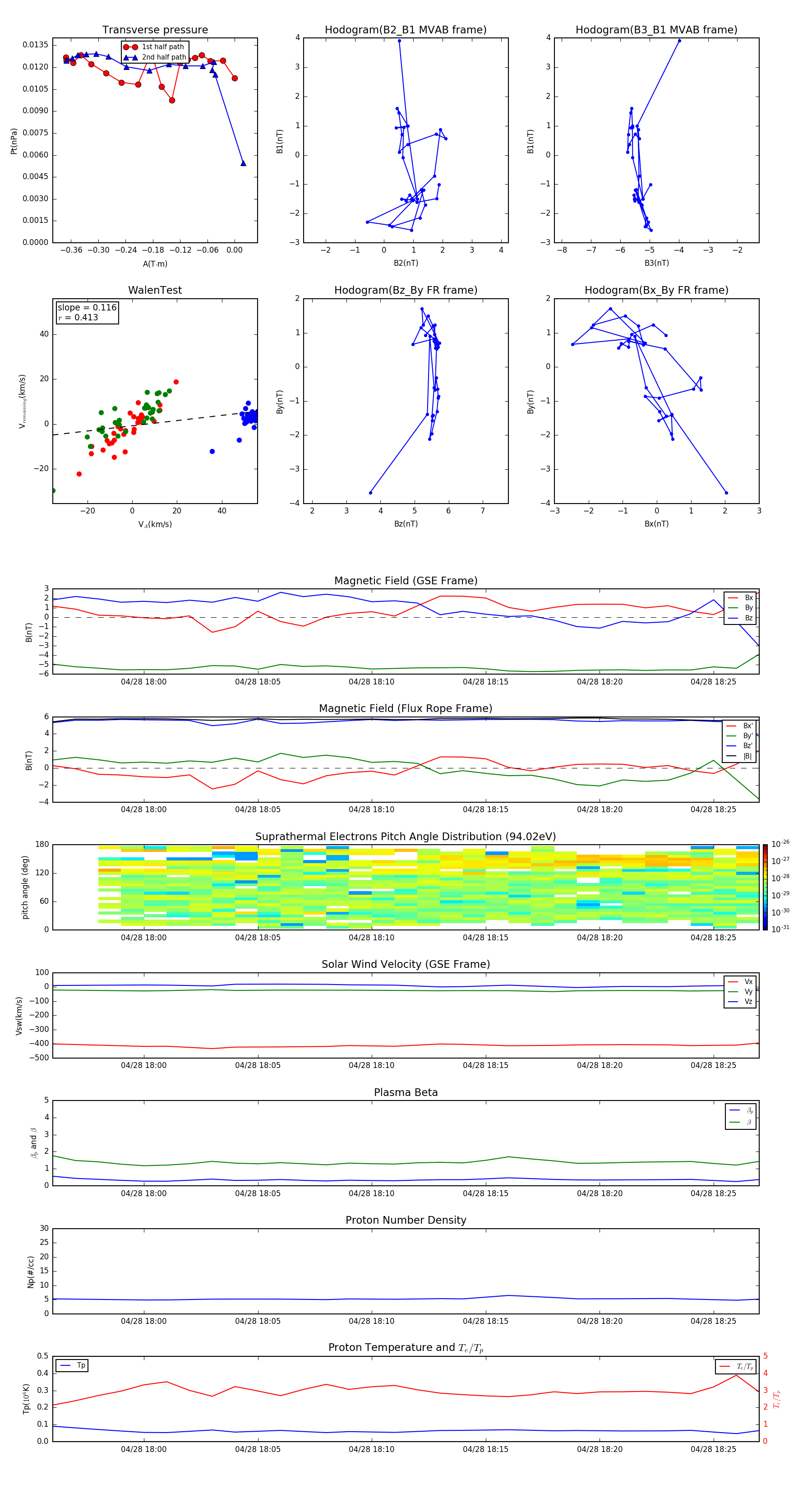The image size is (812, 1489).
Task: Click the "Bz(nT)" x-axis label
Action: [406, 524]
